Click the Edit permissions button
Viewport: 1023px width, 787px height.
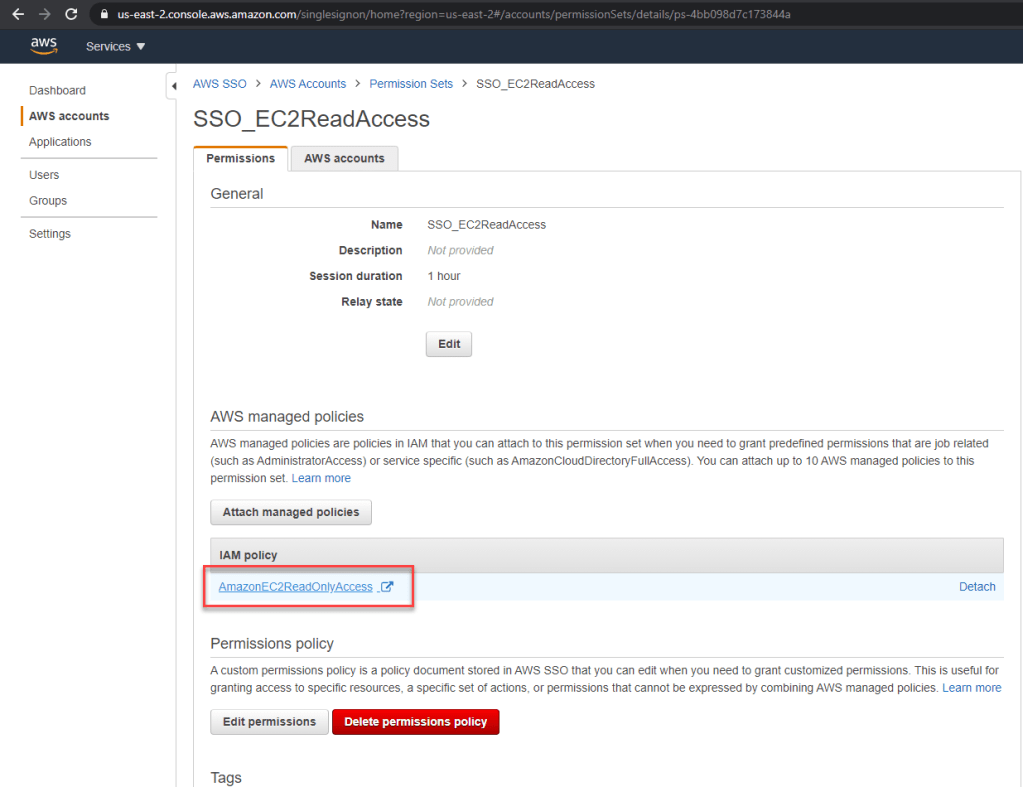point(269,721)
